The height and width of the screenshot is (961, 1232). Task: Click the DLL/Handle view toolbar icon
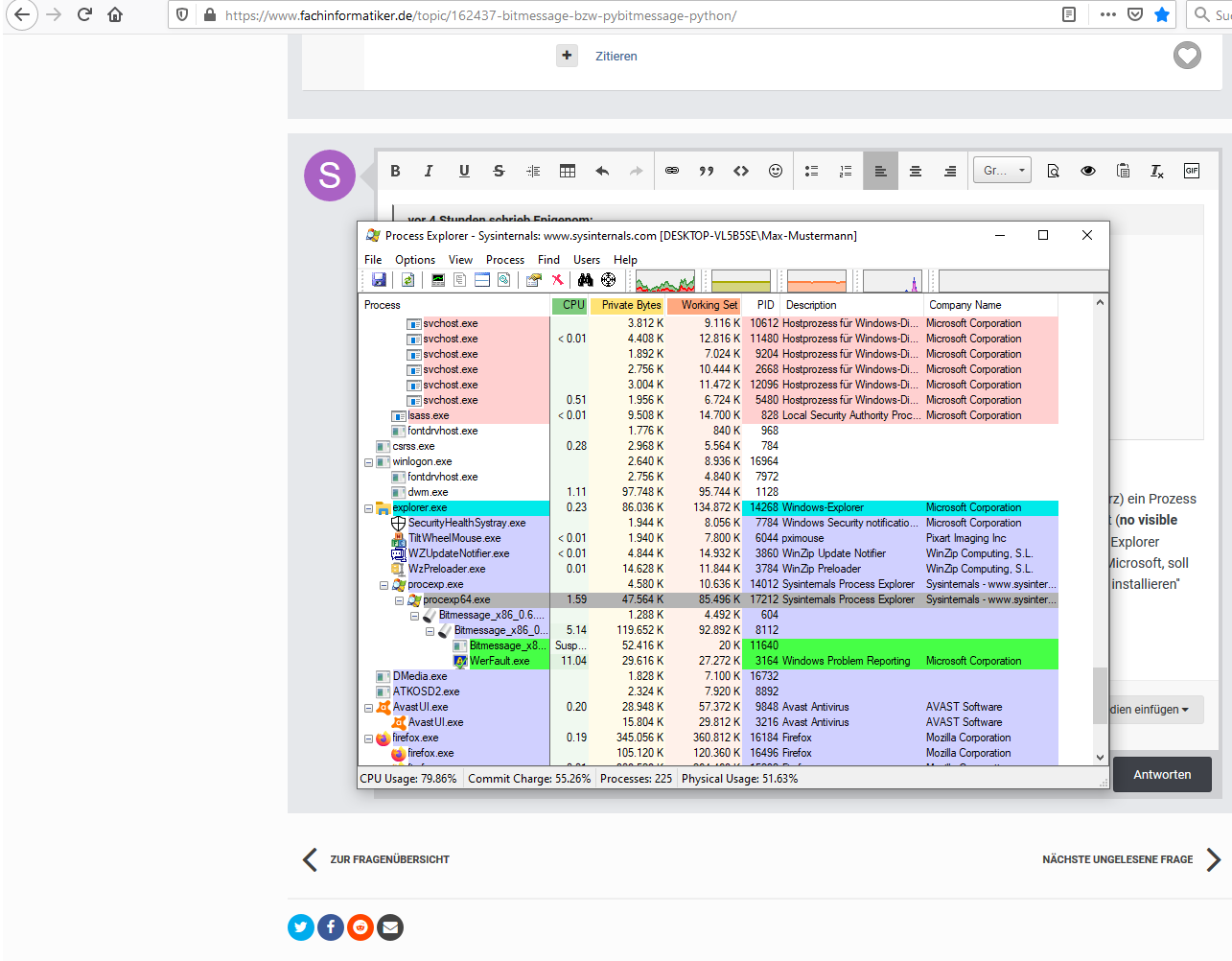click(504, 280)
